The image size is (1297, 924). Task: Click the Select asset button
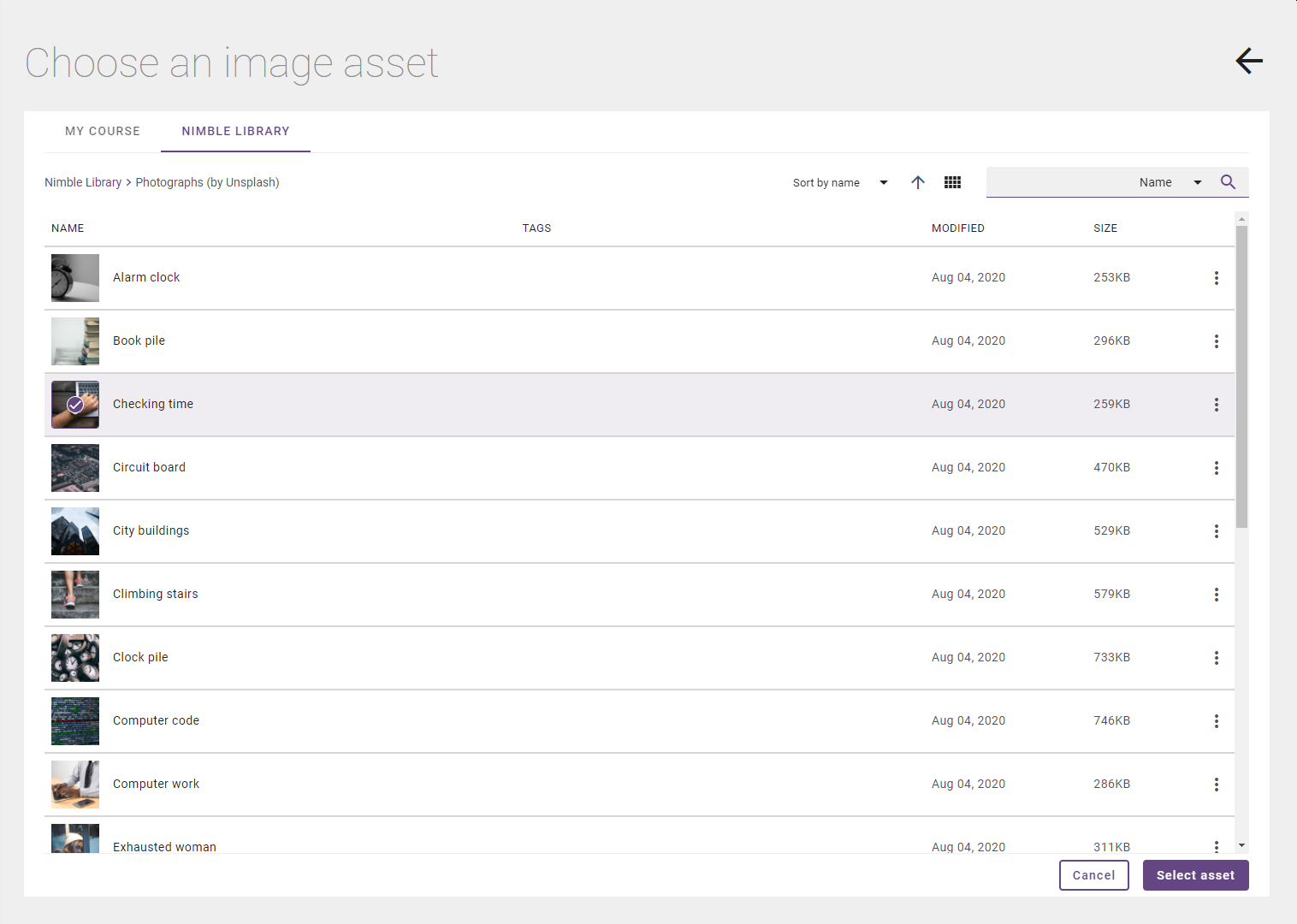1195,875
